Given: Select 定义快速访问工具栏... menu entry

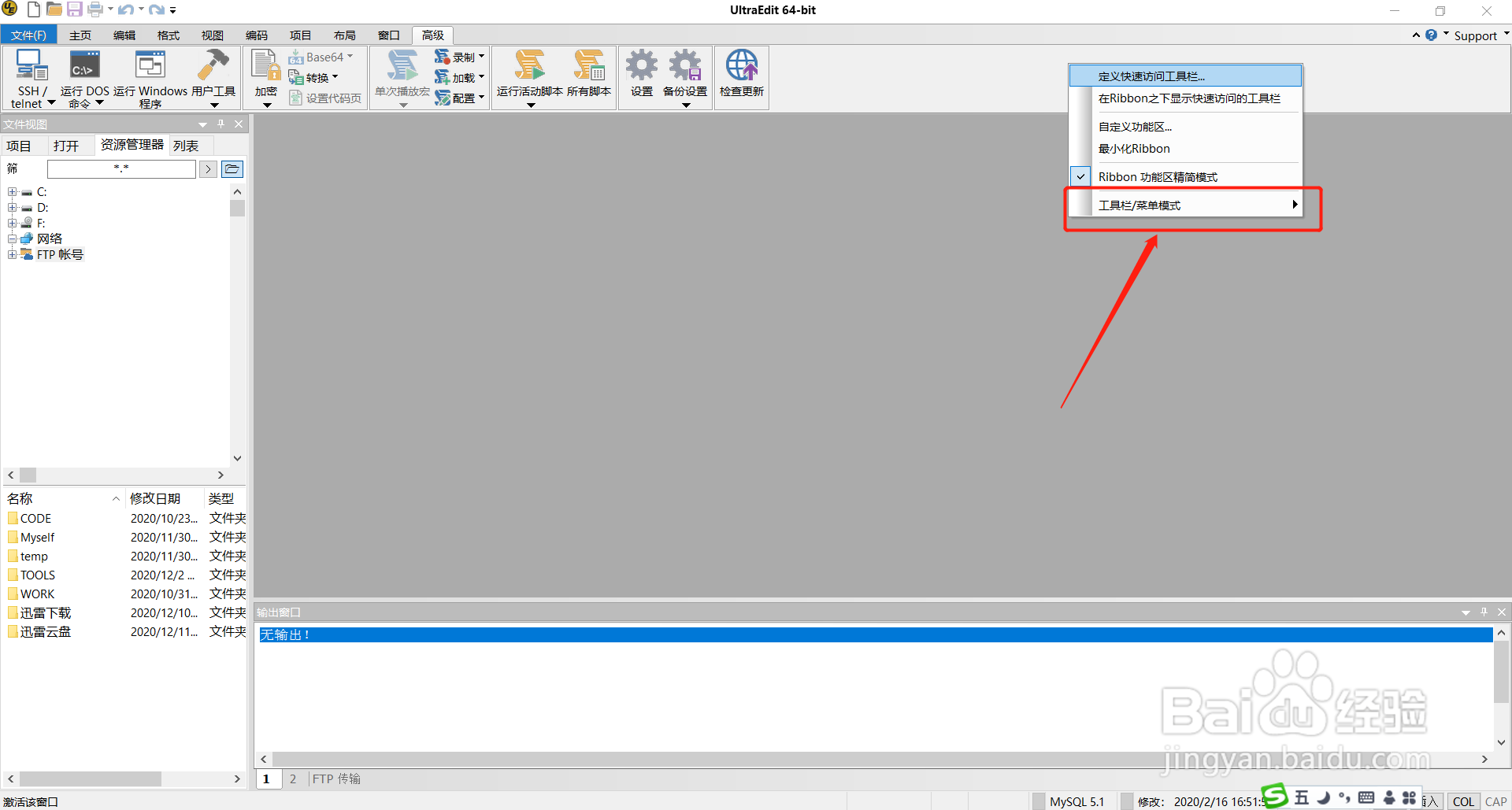Looking at the screenshot, I should 1185,76.
